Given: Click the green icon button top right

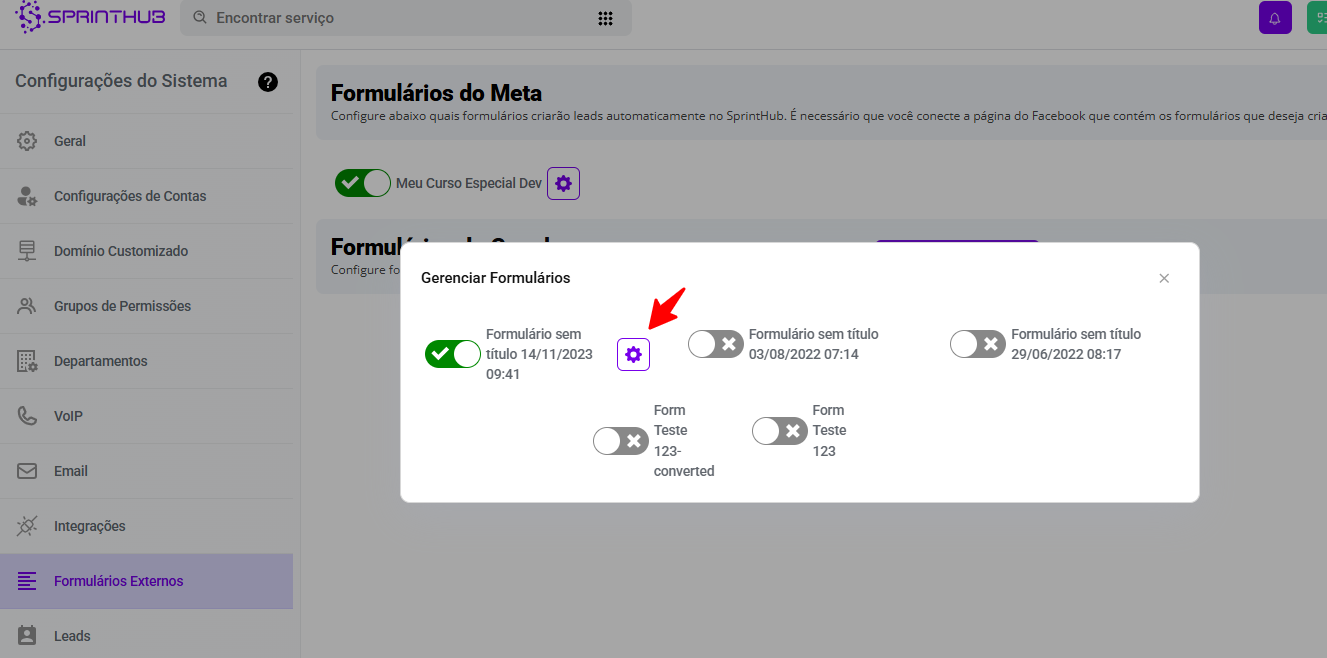Looking at the screenshot, I should (1317, 18).
